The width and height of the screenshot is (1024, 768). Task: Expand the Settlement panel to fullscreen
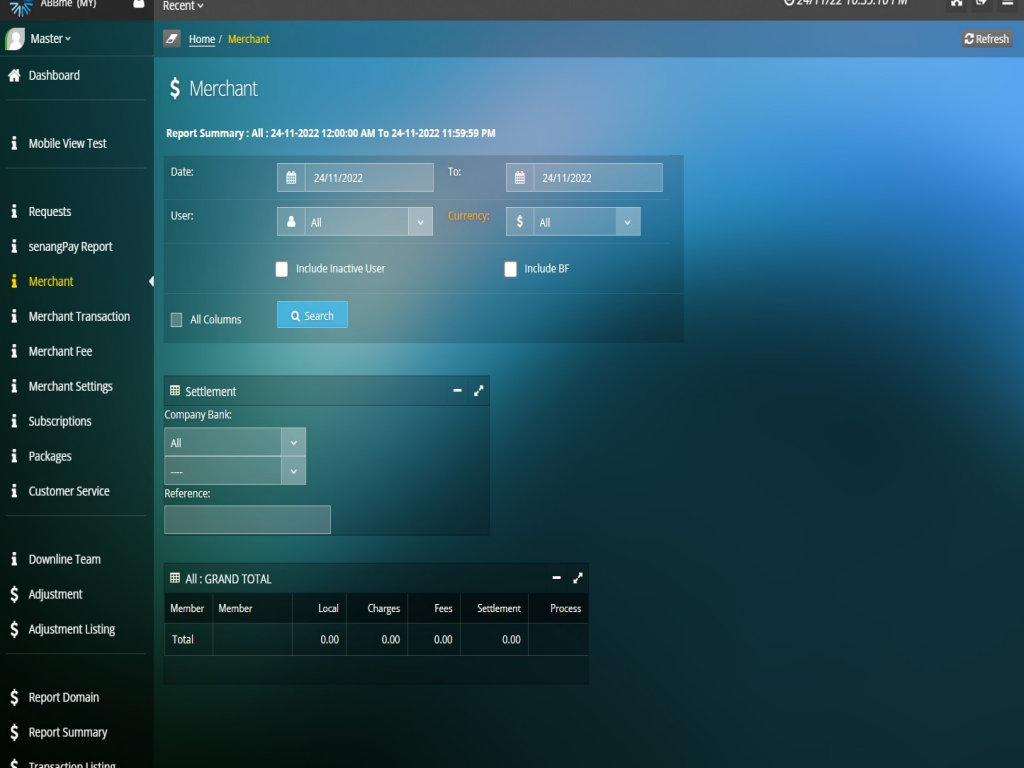(x=479, y=391)
